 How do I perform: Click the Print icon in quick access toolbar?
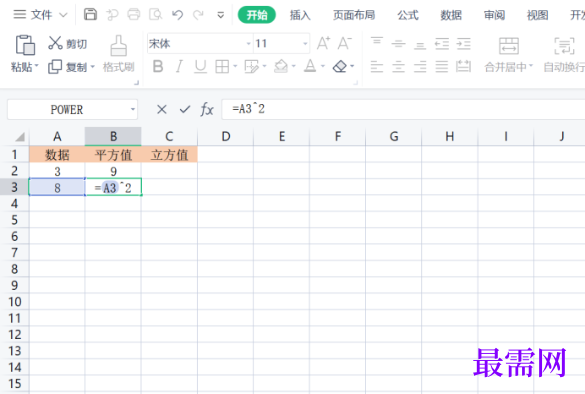[134, 15]
